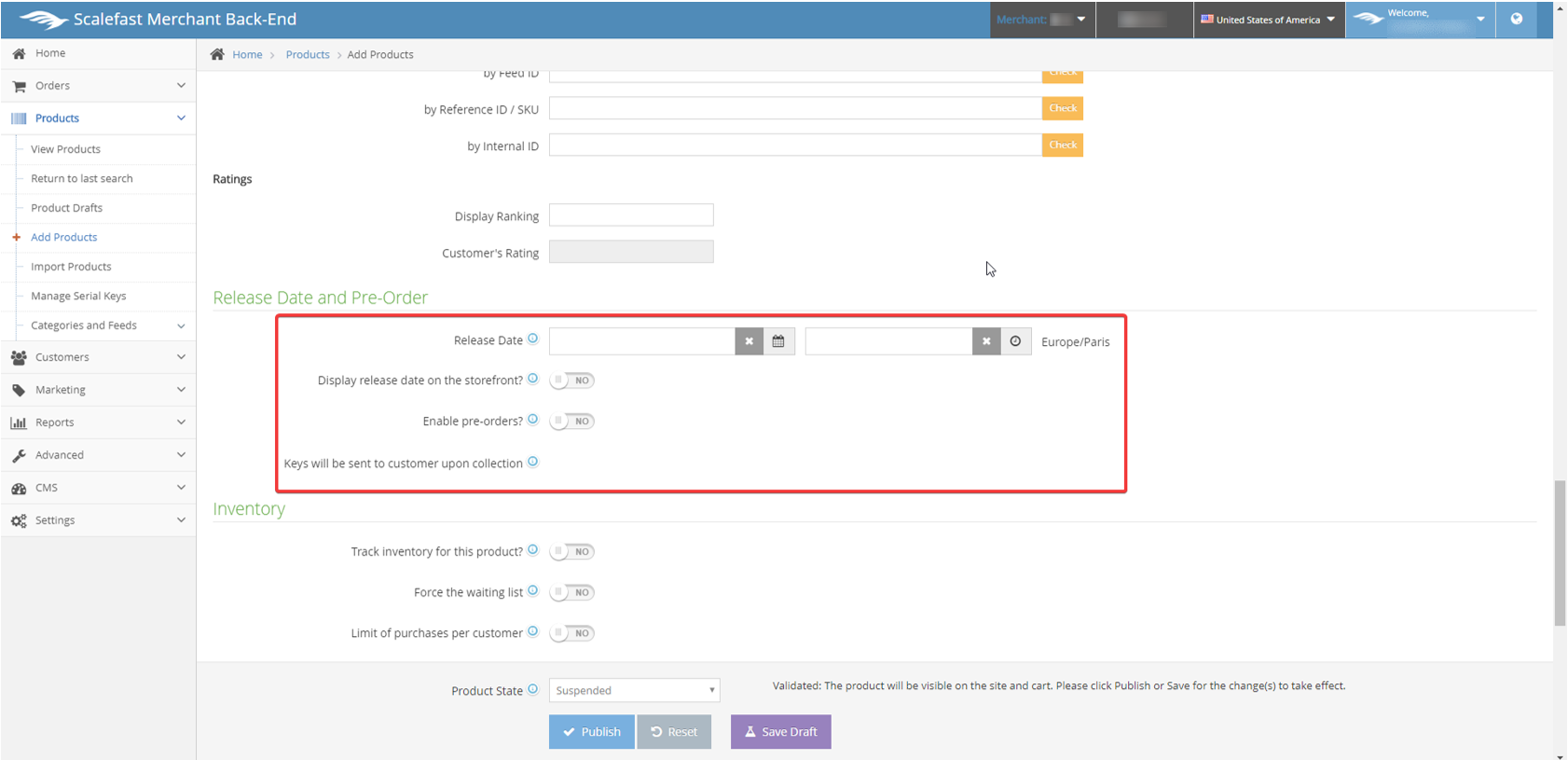
Task: Open the United States of America selector
Action: (1268, 20)
